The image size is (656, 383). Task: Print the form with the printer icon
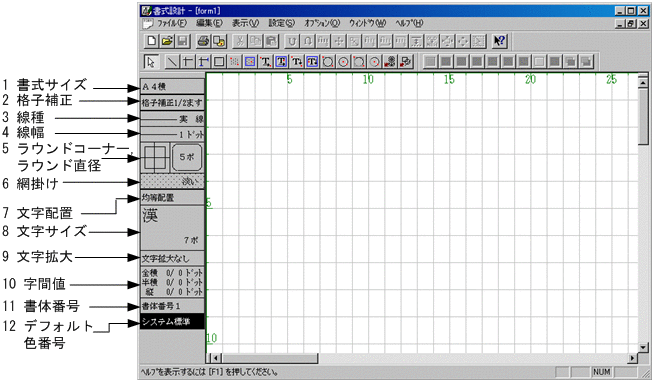click(203, 41)
